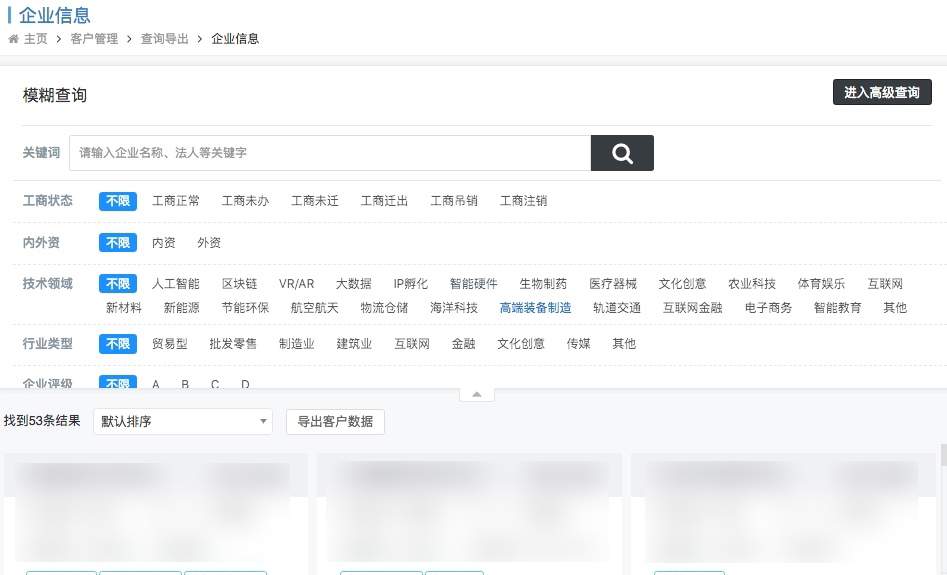Viewport: 947px width, 575px height.
Task: Pick 大数据 in technology field
Action: click(353, 284)
